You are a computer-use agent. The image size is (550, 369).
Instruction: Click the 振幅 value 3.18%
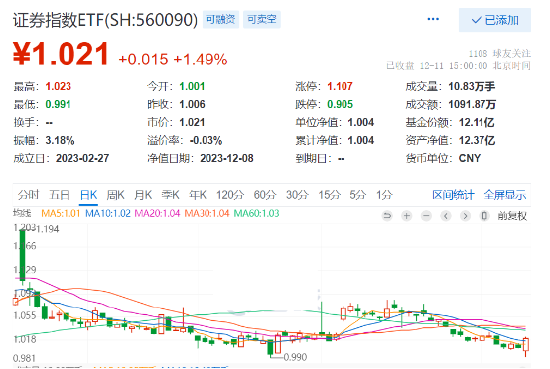coord(60,140)
